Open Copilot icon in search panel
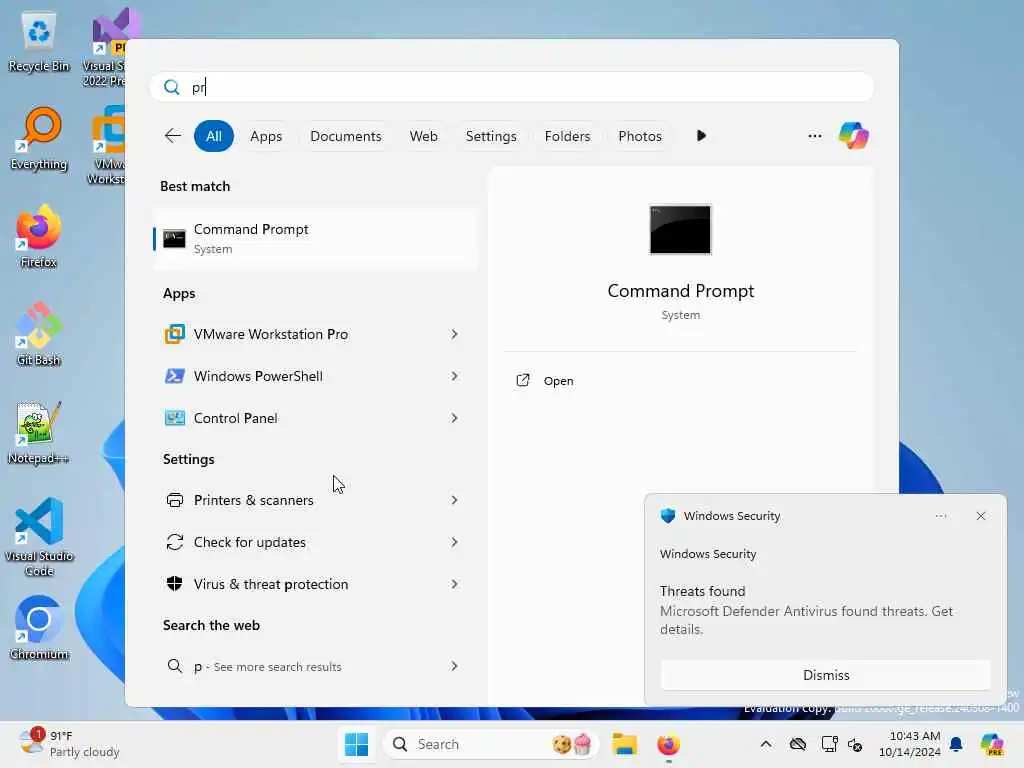 click(x=853, y=136)
